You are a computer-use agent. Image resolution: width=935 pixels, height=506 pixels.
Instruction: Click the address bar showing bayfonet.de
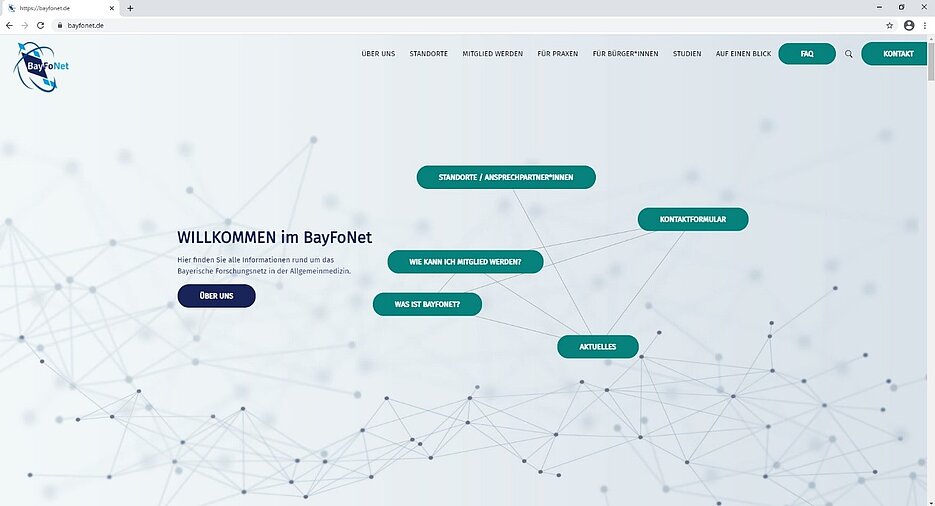(x=450, y=25)
